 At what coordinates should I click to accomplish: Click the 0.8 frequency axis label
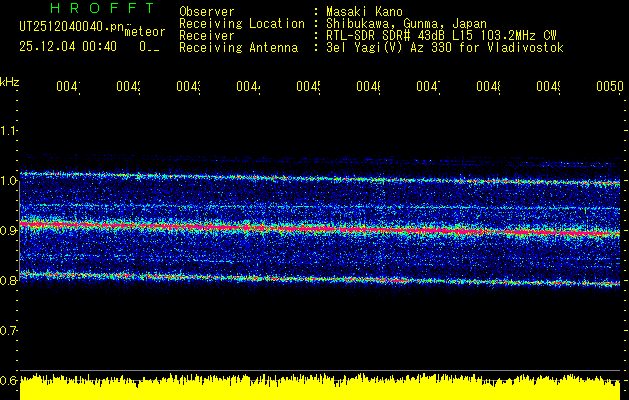click(x=10, y=280)
